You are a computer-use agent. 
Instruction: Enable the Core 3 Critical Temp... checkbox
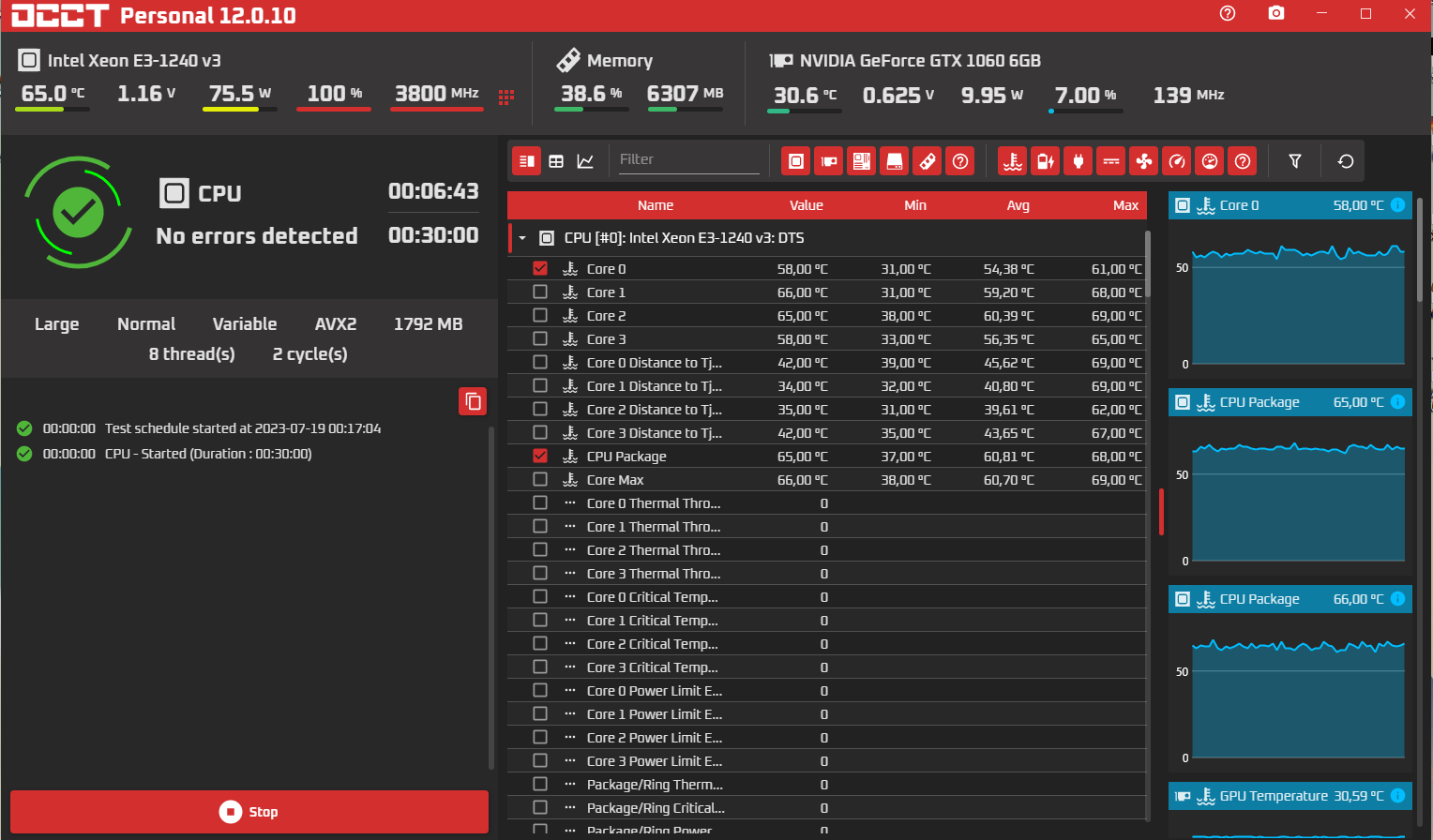click(540, 667)
